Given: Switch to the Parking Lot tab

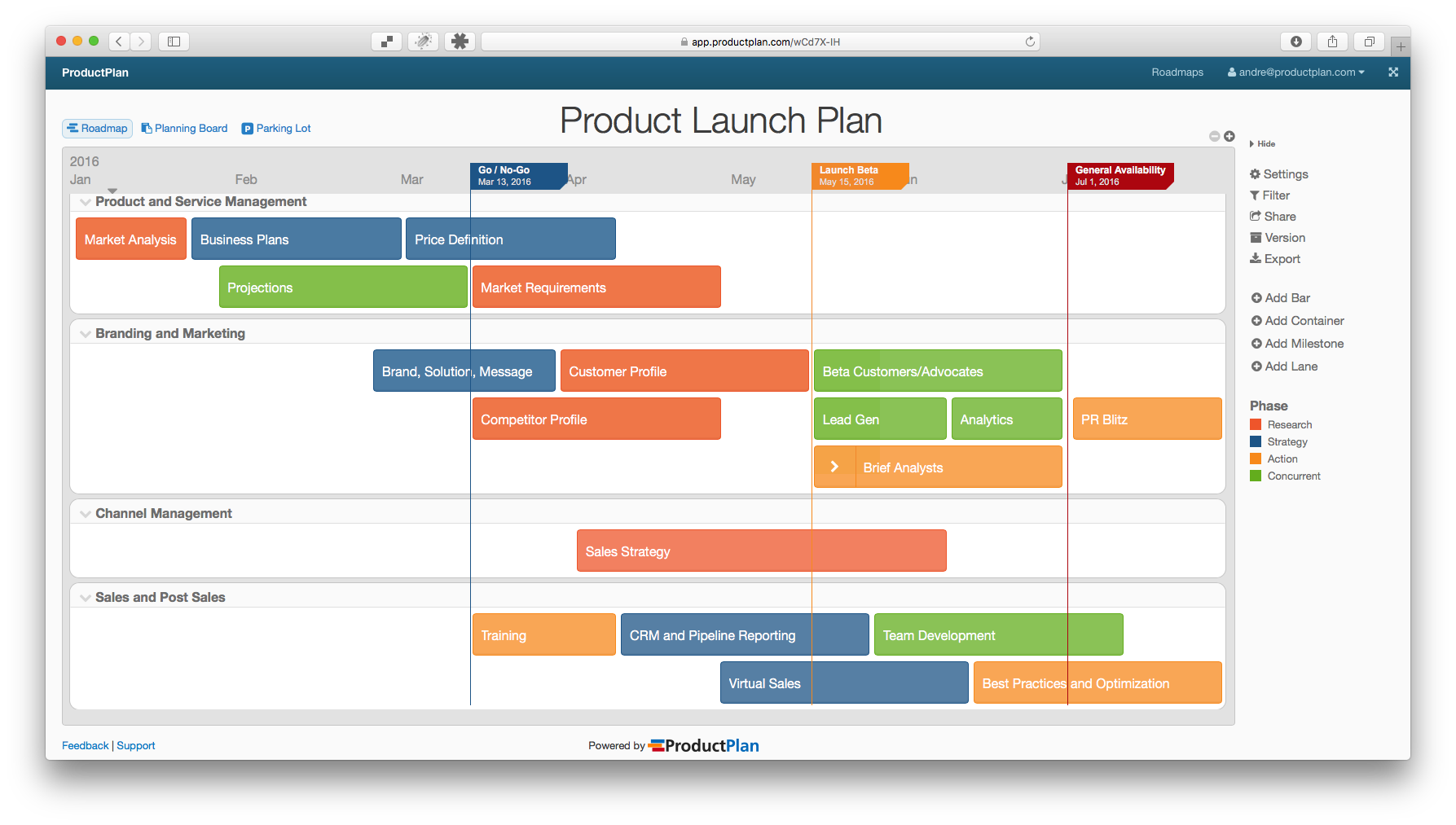Looking at the screenshot, I should [x=276, y=129].
